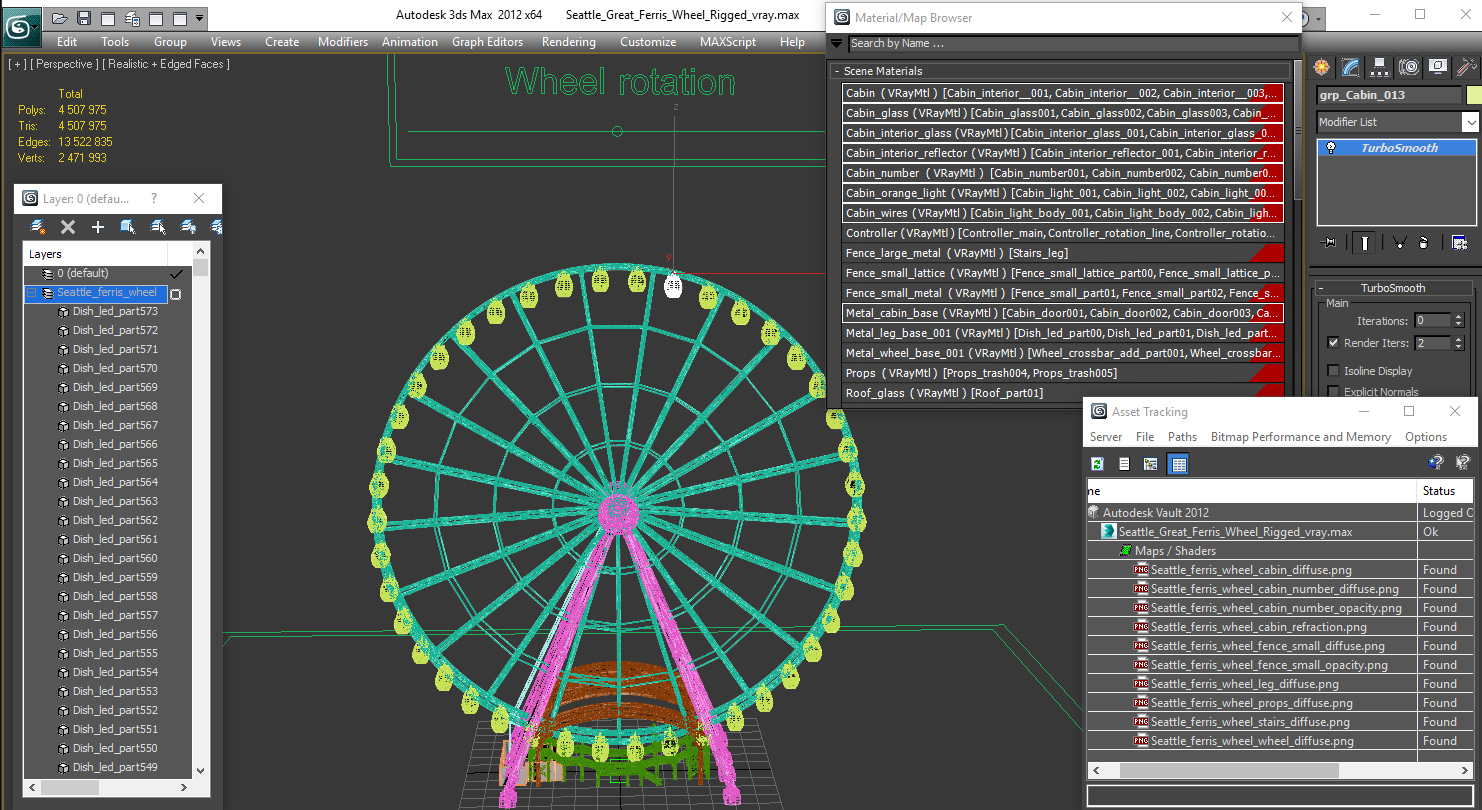Click the Refresh icon in Asset Tracking

(x=1097, y=464)
